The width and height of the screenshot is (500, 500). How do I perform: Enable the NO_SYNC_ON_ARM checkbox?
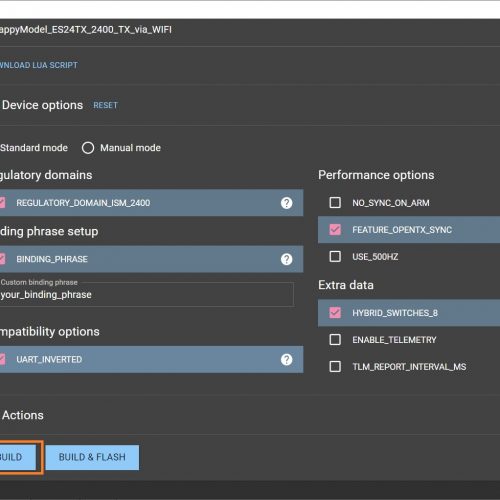point(335,202)
